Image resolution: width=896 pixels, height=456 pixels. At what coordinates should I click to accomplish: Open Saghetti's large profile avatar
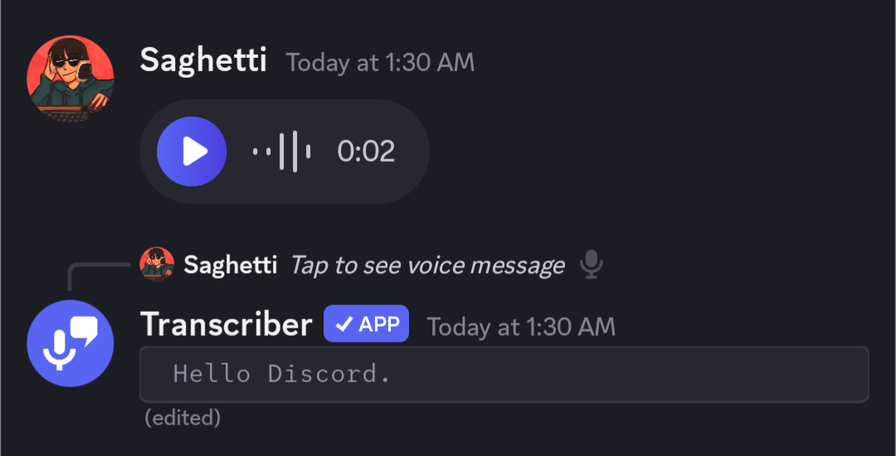pos(70,78)
